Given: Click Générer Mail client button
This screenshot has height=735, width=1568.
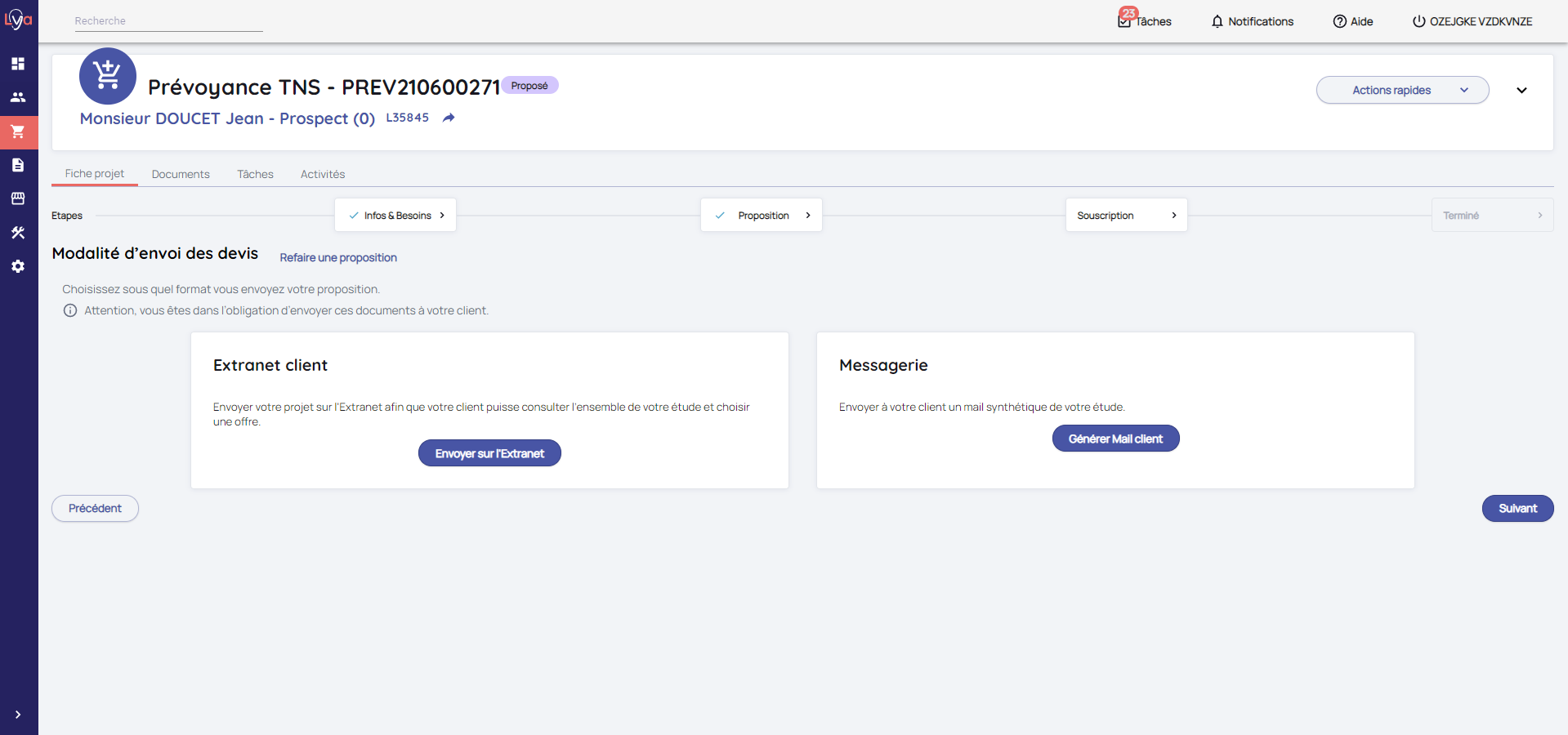Looking at the screenshot, I should [1115, 439].
